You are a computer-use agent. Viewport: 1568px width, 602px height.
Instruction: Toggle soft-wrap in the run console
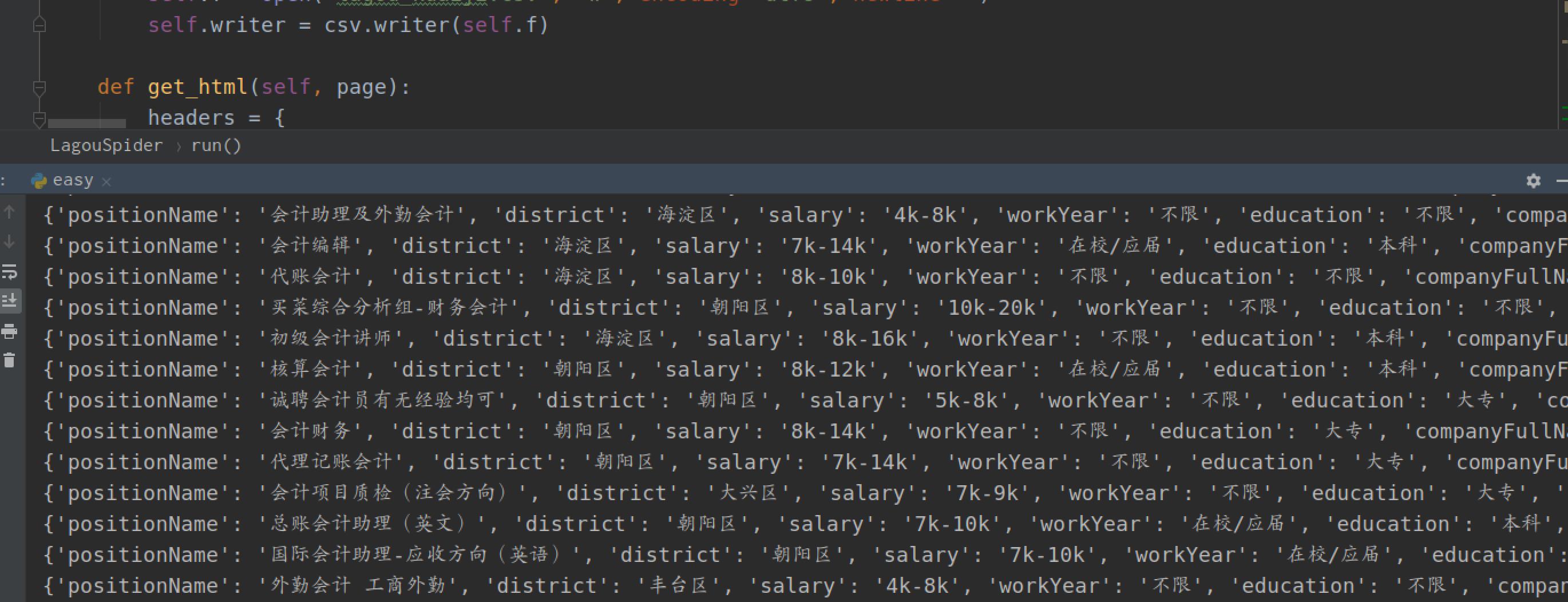point(10,271)
